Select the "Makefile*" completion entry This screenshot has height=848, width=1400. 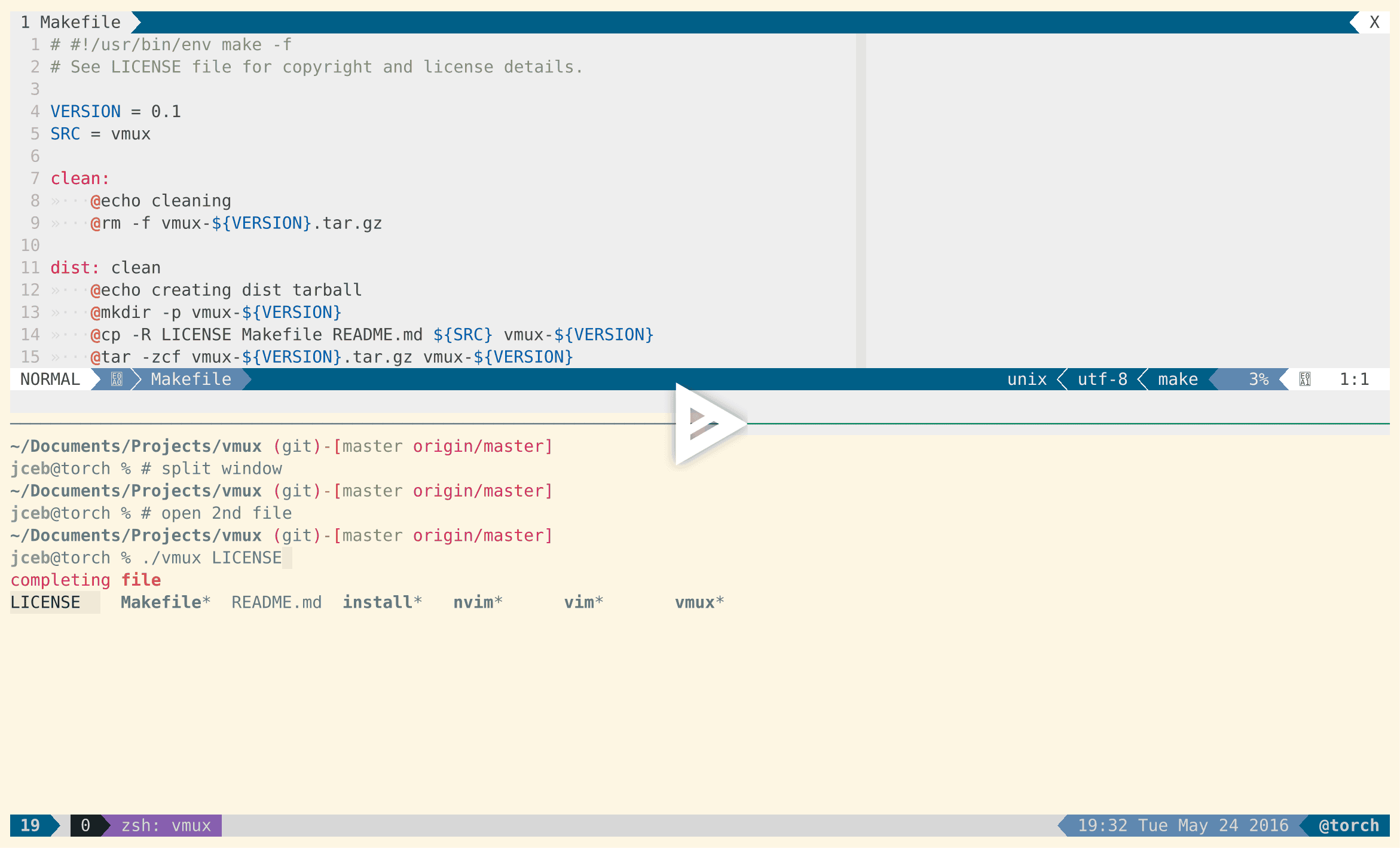coord(165,602)
